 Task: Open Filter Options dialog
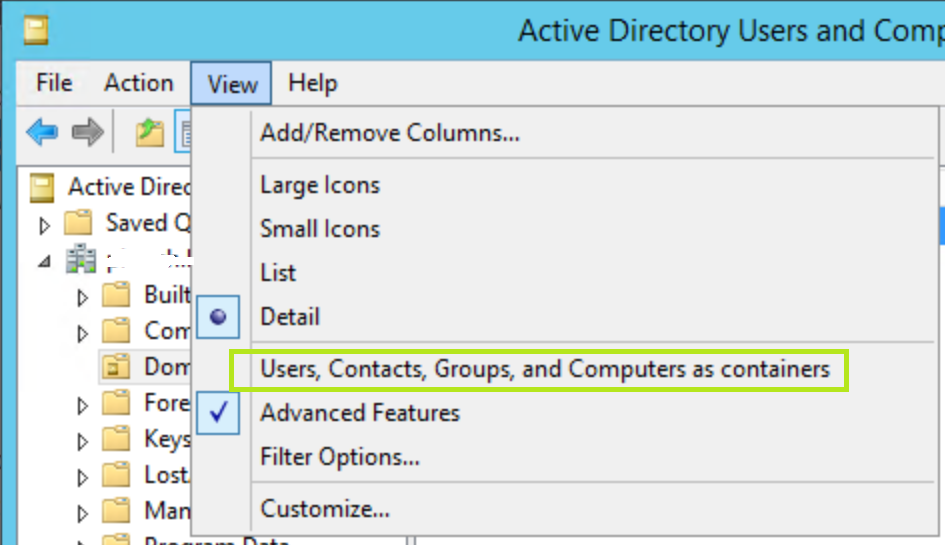pos(340,457)
